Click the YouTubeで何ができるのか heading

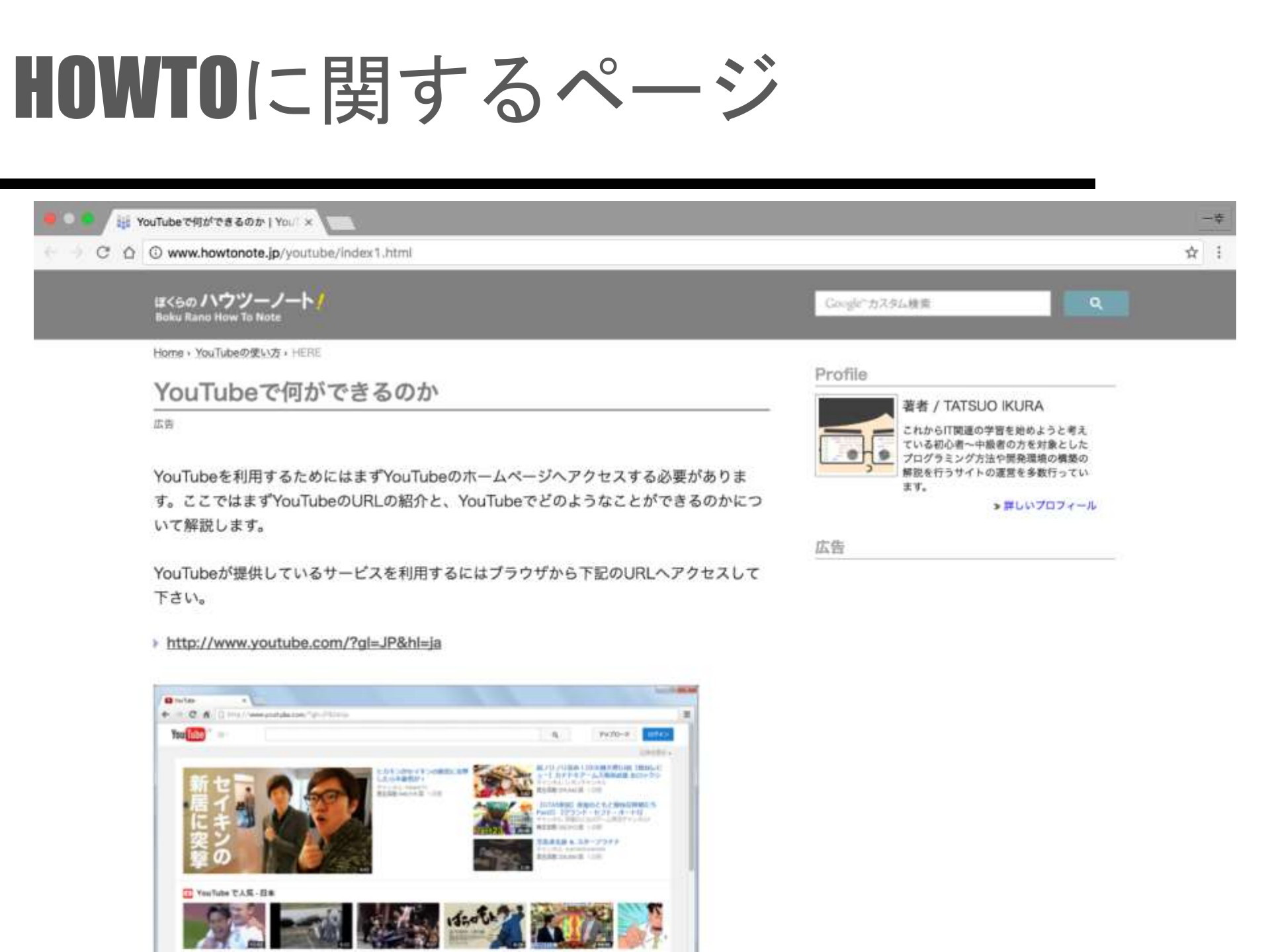click(x=296, y=392)
